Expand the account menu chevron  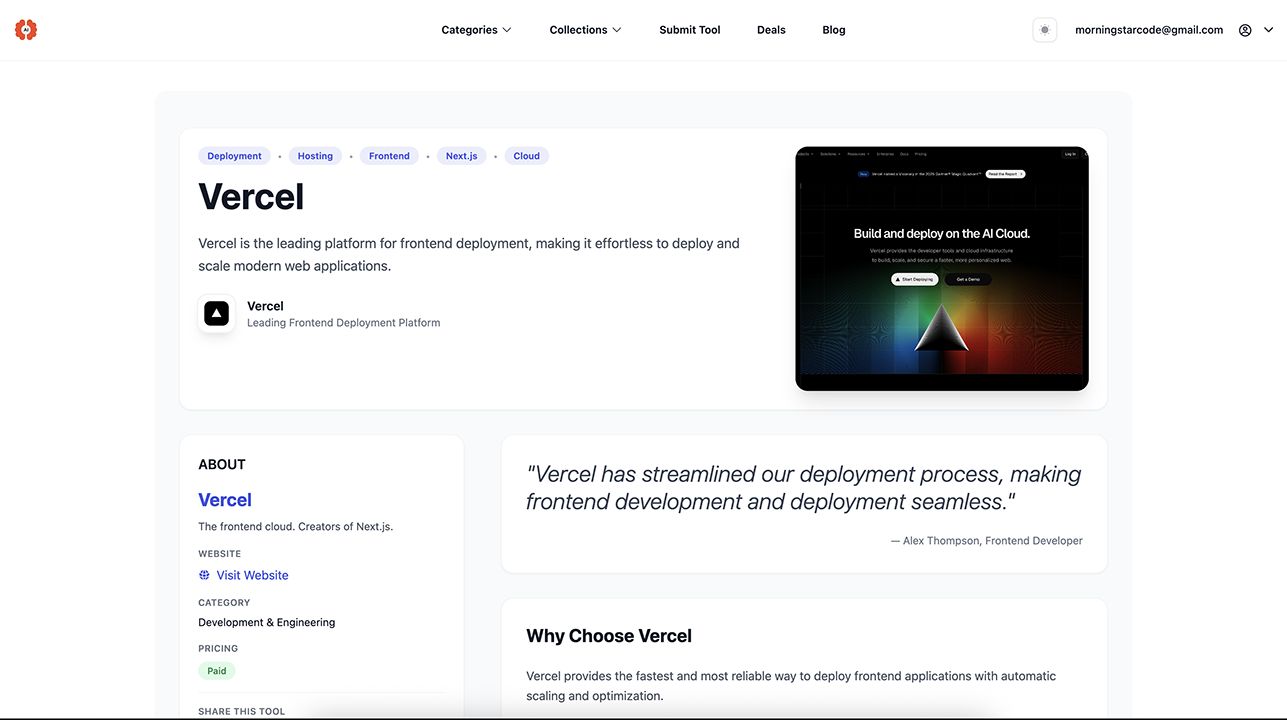(x=1269, y=30)
